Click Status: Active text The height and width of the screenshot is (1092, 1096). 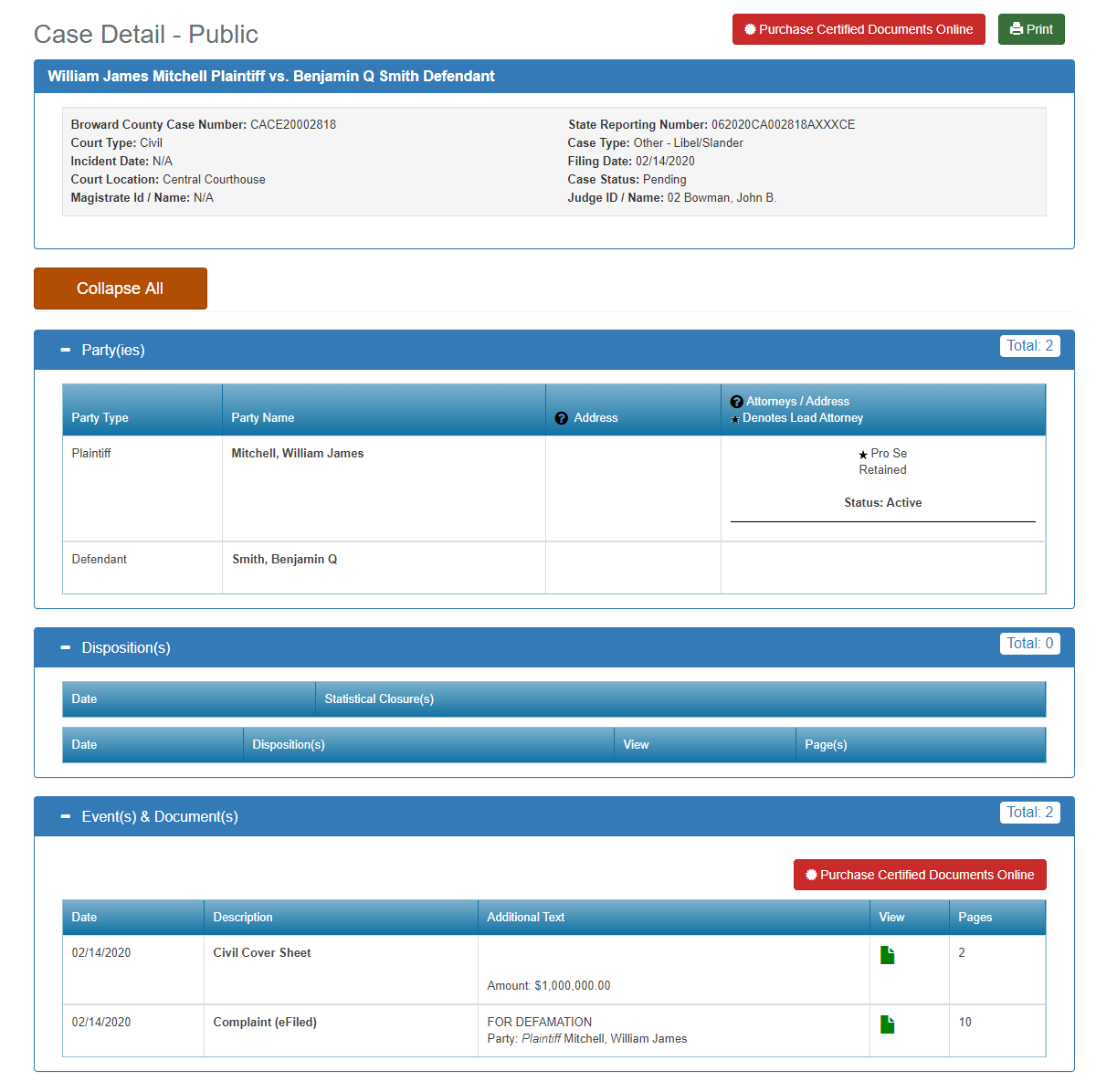pyautogui.click(x=882, y=502)
